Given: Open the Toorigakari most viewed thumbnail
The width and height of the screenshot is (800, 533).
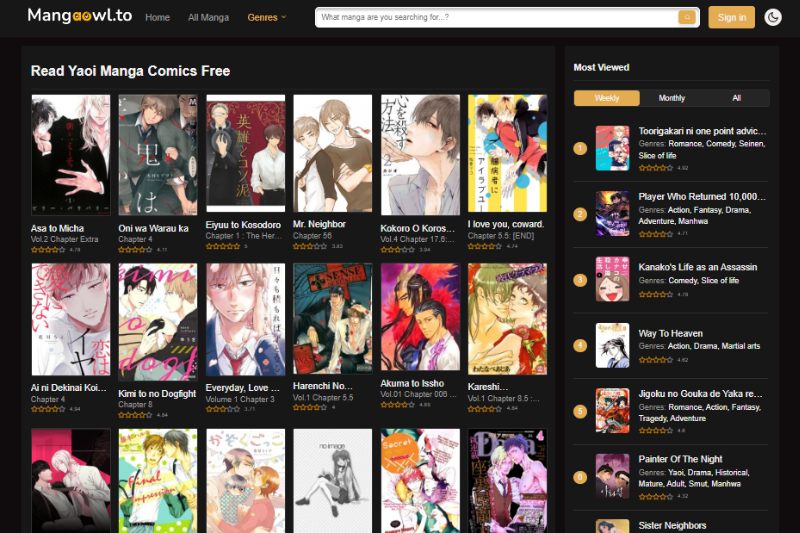Looking at the screenshot, I should point(612,148).
